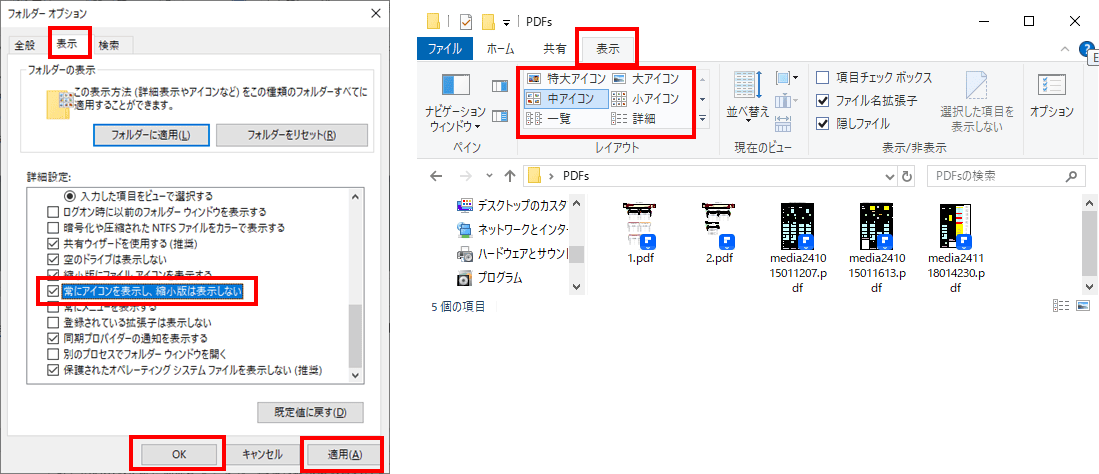1099x474 pixels.
Task: Switch to 検索 tab in Folder Options
Action: click(109, 46)
